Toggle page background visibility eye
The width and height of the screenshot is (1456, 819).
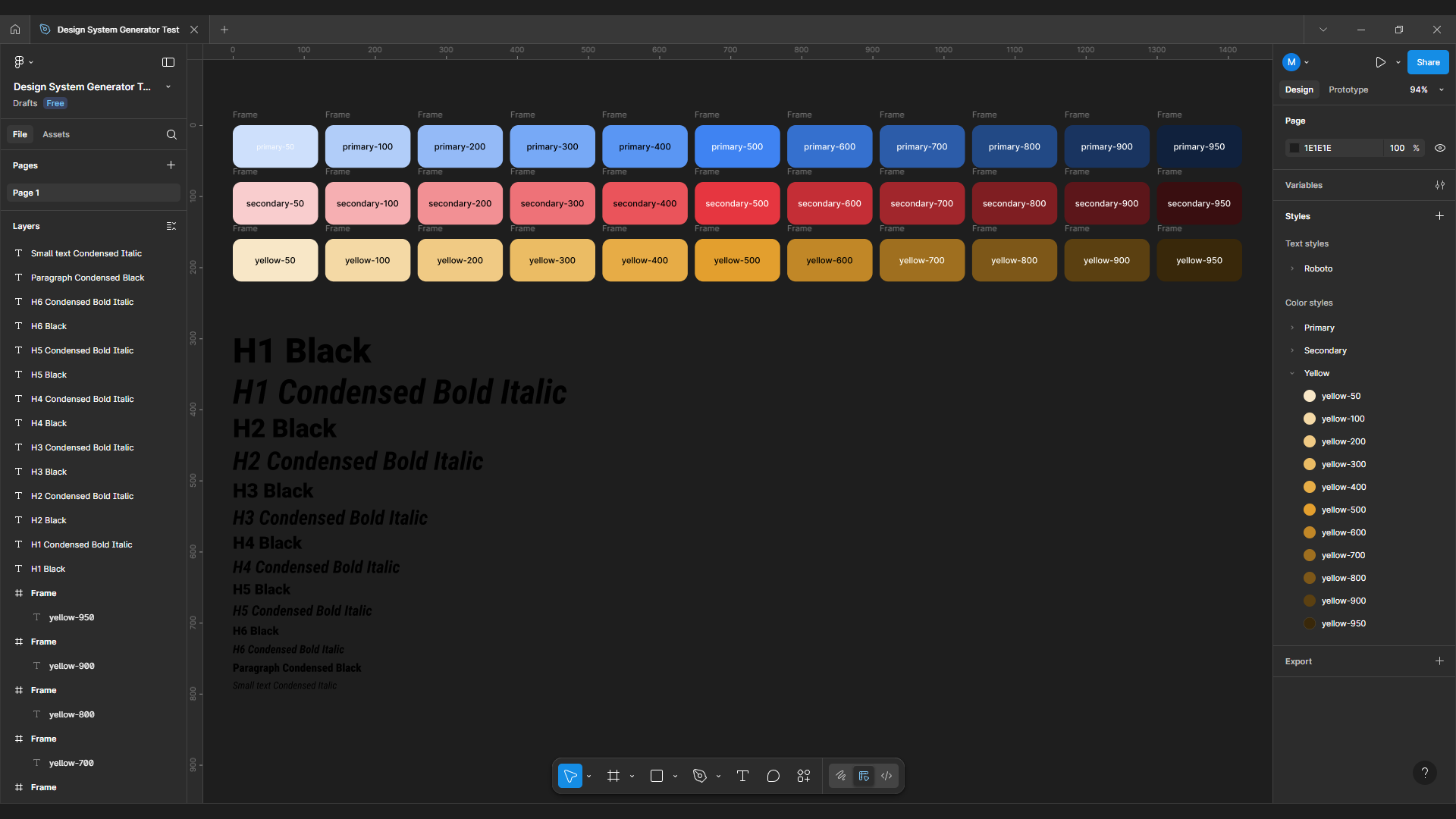1439,148
